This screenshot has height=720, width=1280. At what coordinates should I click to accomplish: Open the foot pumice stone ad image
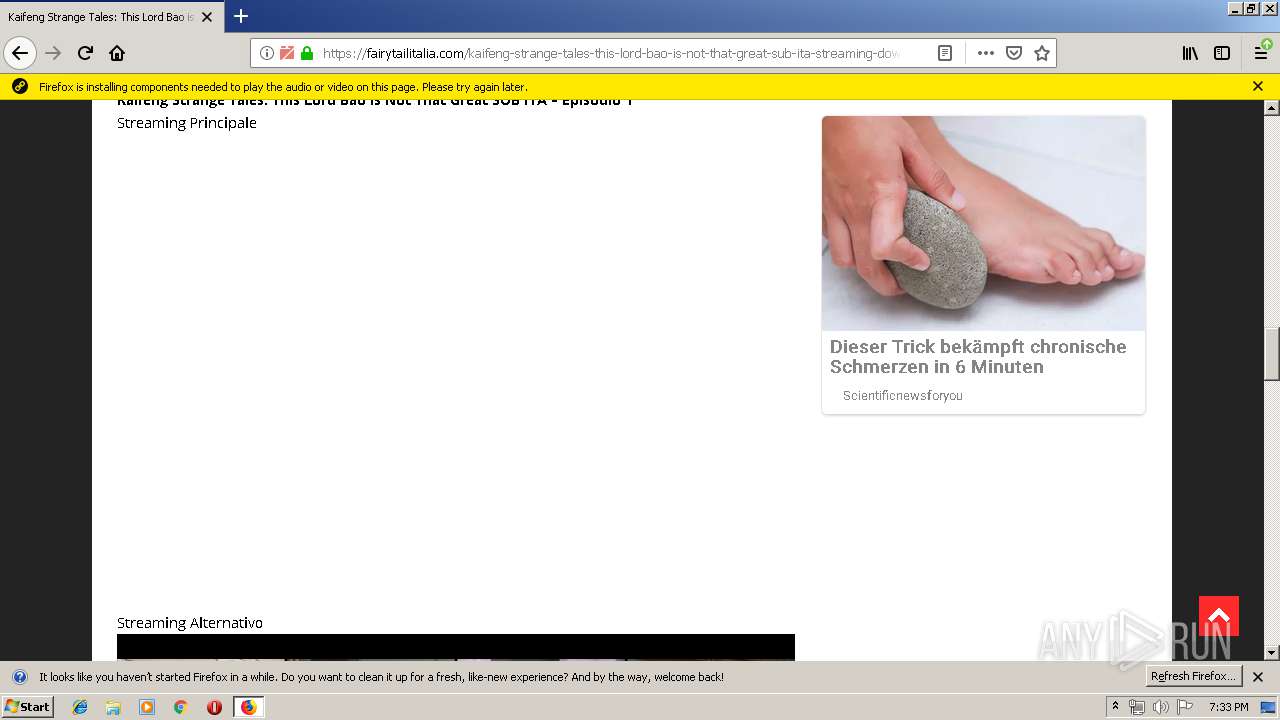pos(983,223)
